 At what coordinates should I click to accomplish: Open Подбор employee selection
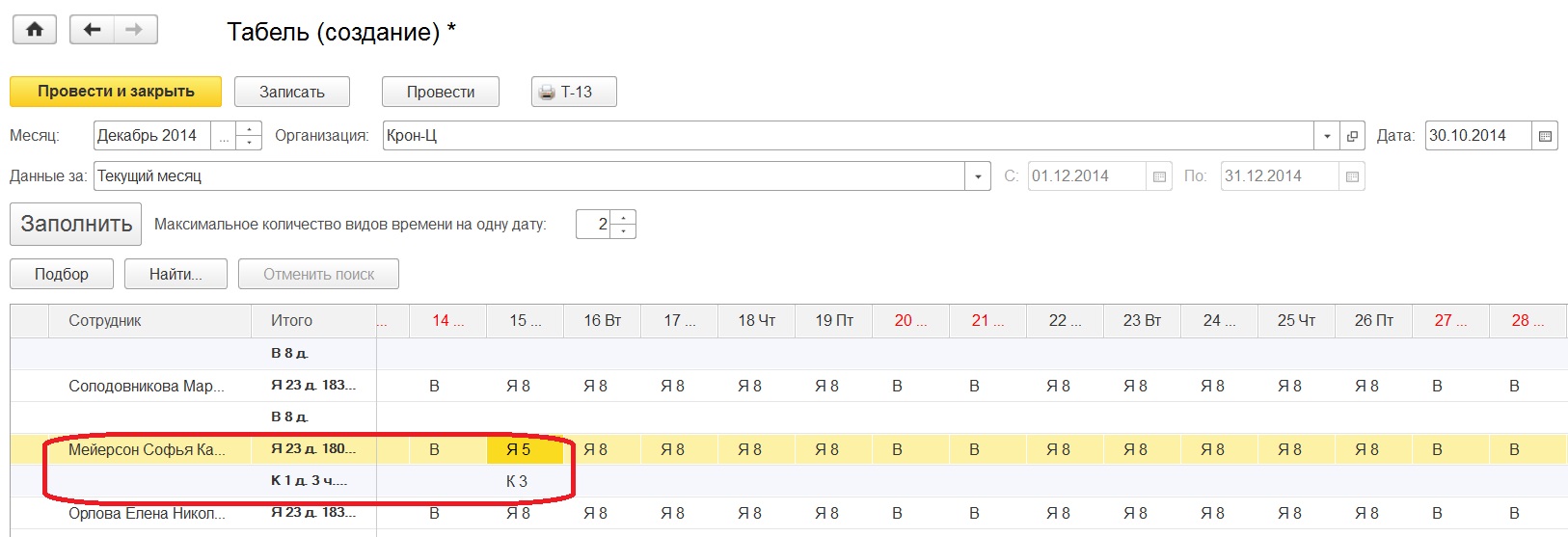pos(62,274)
